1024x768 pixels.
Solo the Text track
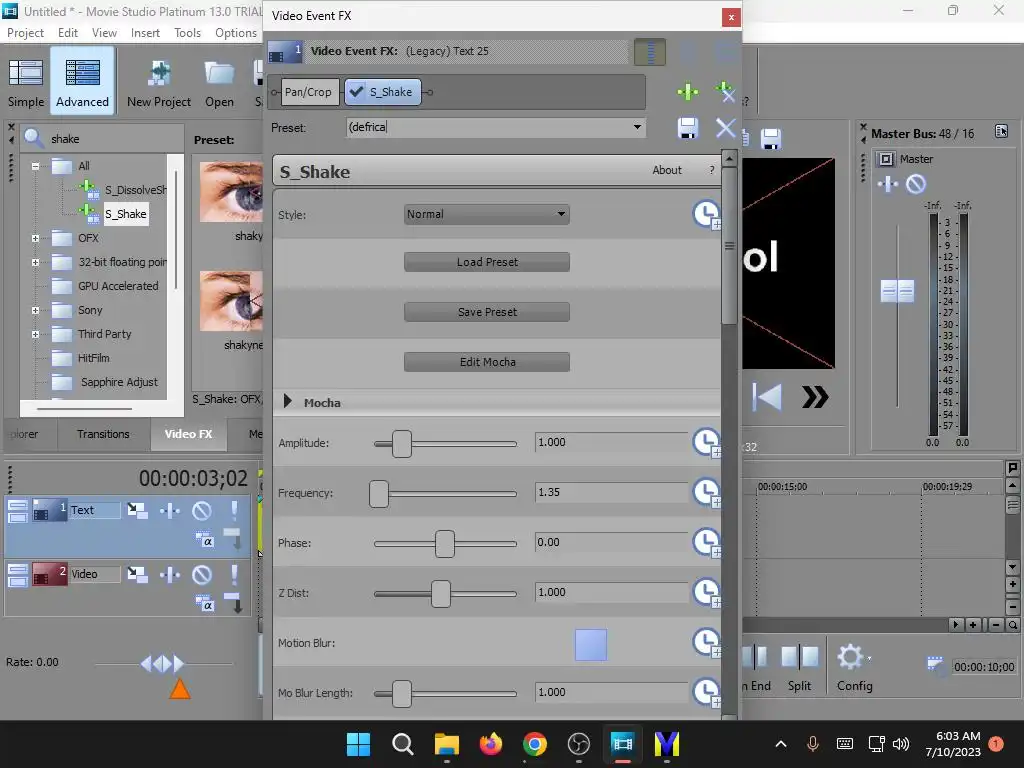click(x=234, y=510)
